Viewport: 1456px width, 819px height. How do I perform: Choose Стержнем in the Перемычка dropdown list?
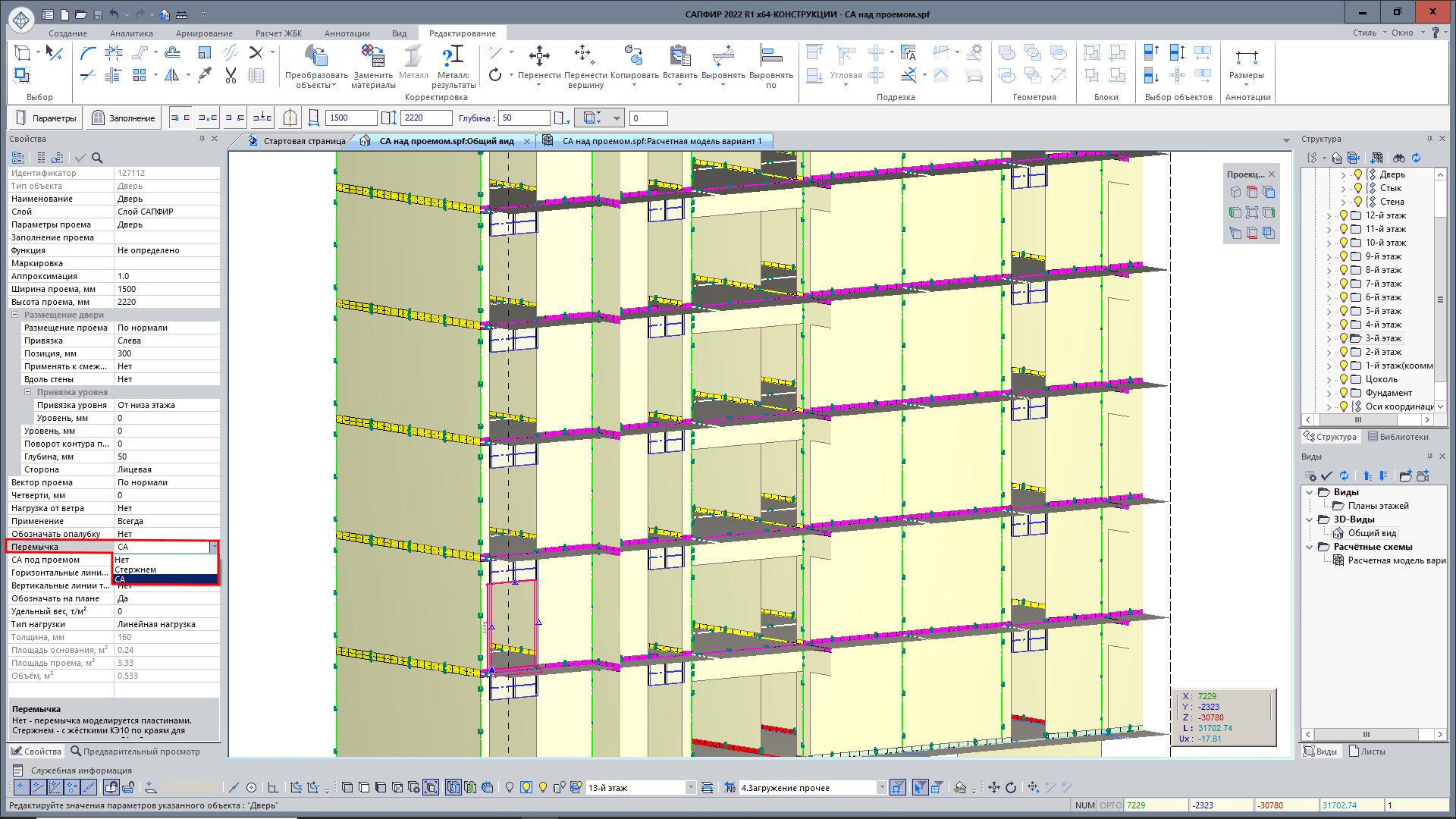click(x=136, y=570)
